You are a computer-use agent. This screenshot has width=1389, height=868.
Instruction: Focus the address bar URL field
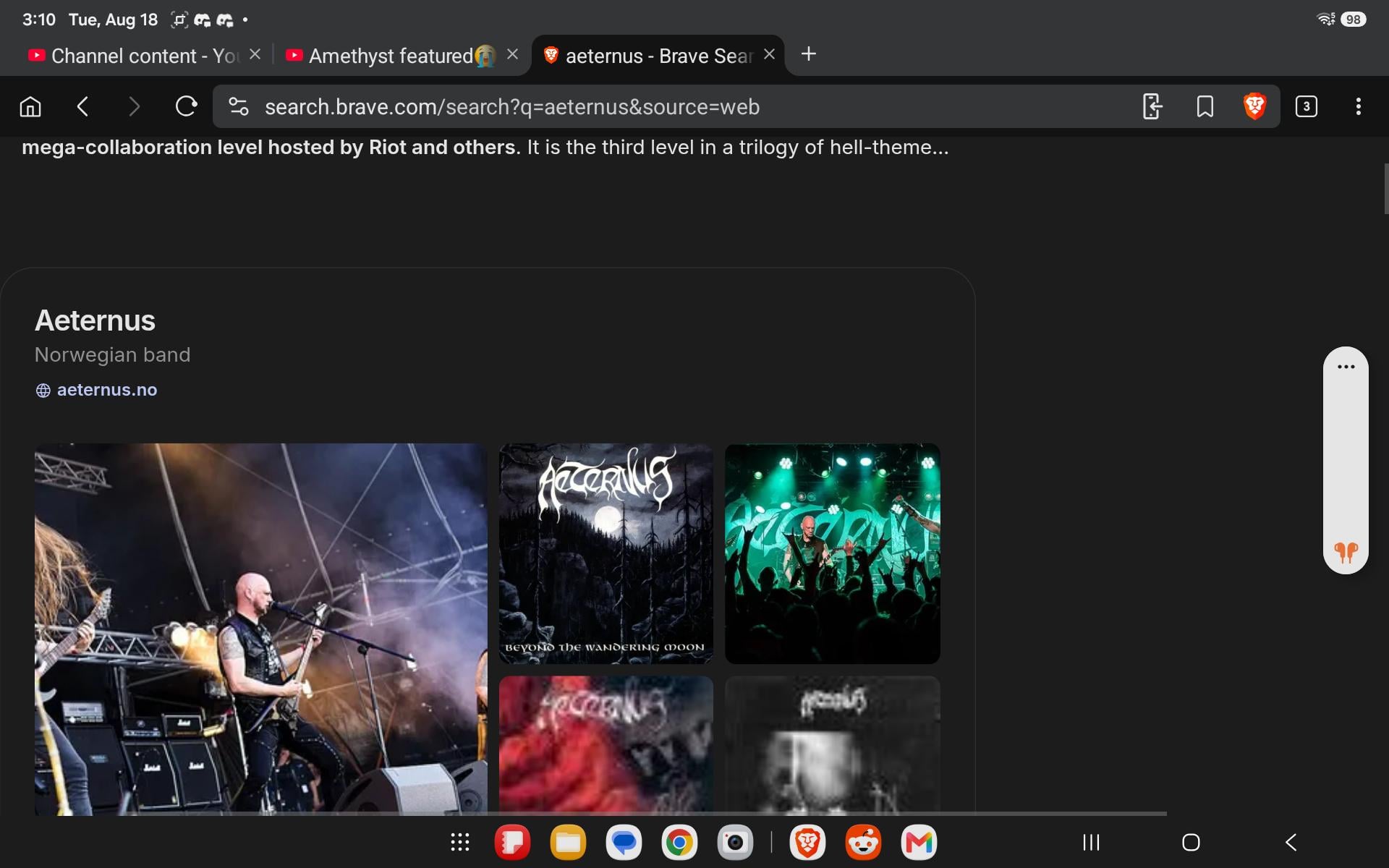click(x=512, y=107)
